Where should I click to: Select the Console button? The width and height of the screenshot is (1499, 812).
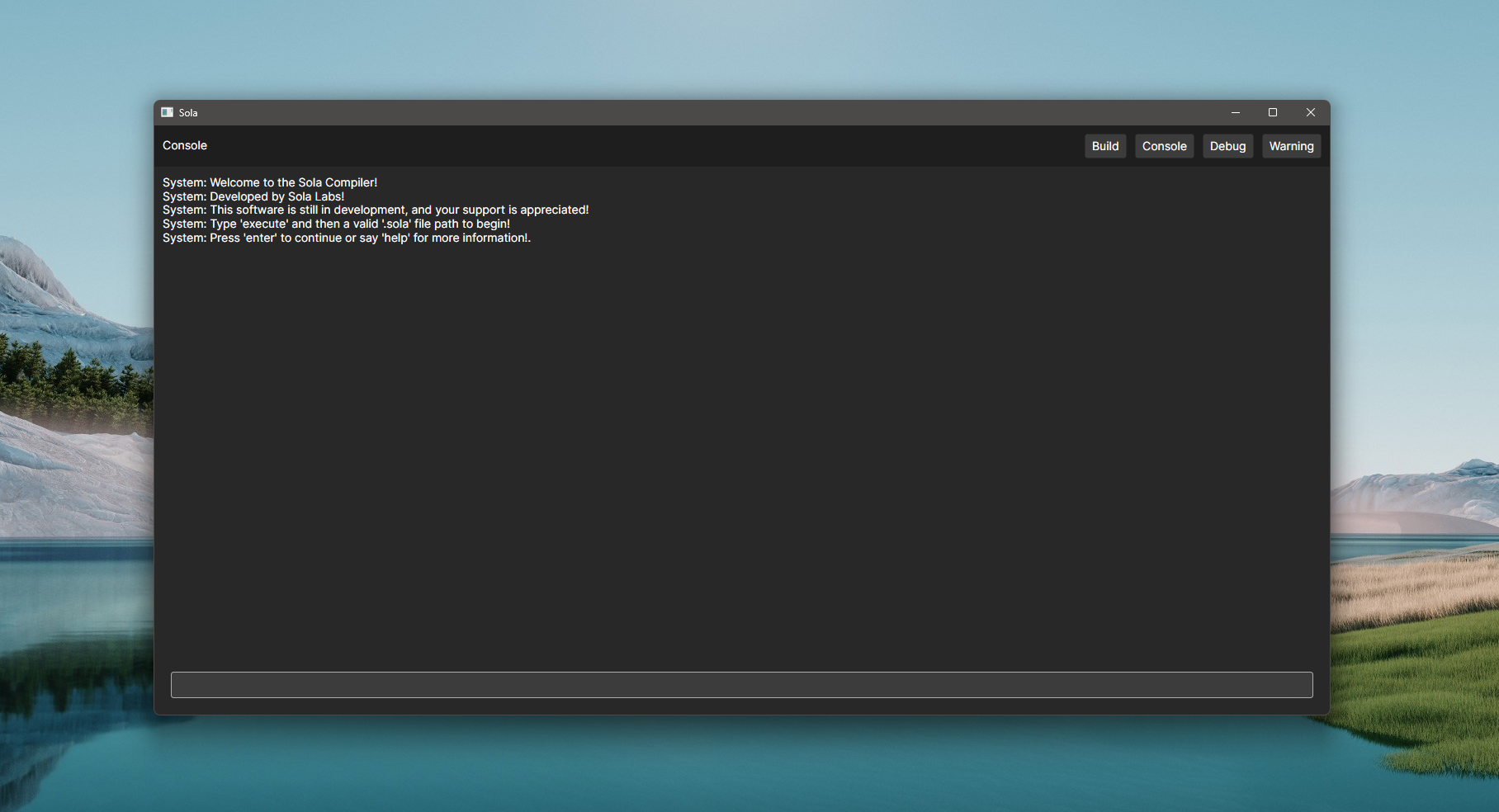(1164, 146)
